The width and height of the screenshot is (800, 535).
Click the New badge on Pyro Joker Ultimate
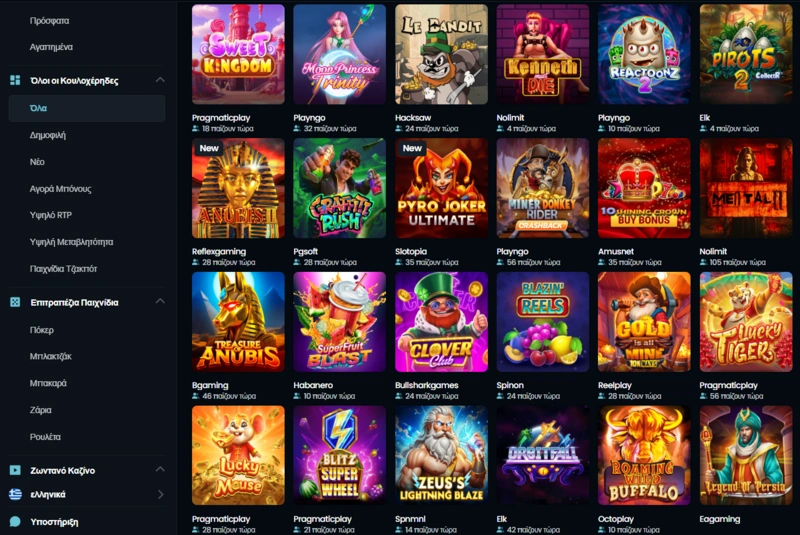pyautogui.click(x=412, y=148)
